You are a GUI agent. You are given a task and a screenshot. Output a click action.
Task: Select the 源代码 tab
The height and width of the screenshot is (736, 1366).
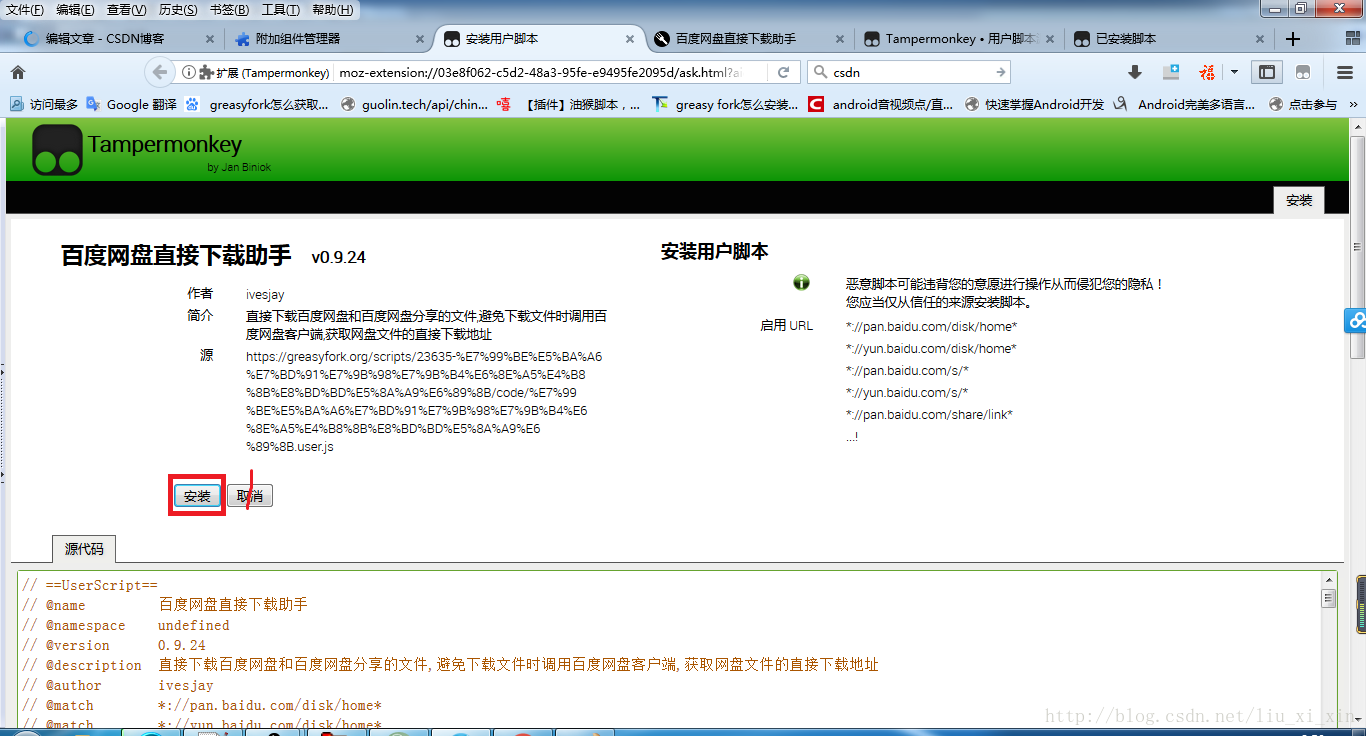(84, 549)
